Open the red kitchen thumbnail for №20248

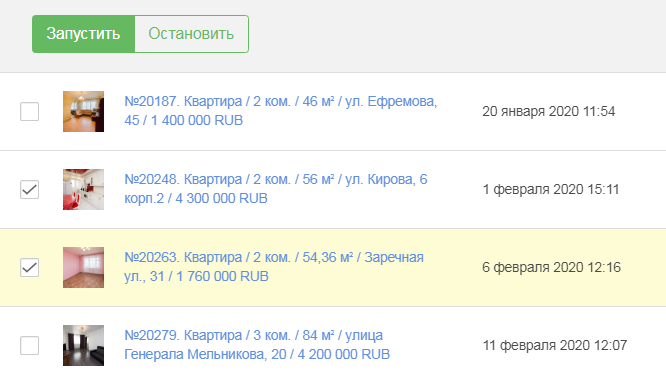[83, 189]
